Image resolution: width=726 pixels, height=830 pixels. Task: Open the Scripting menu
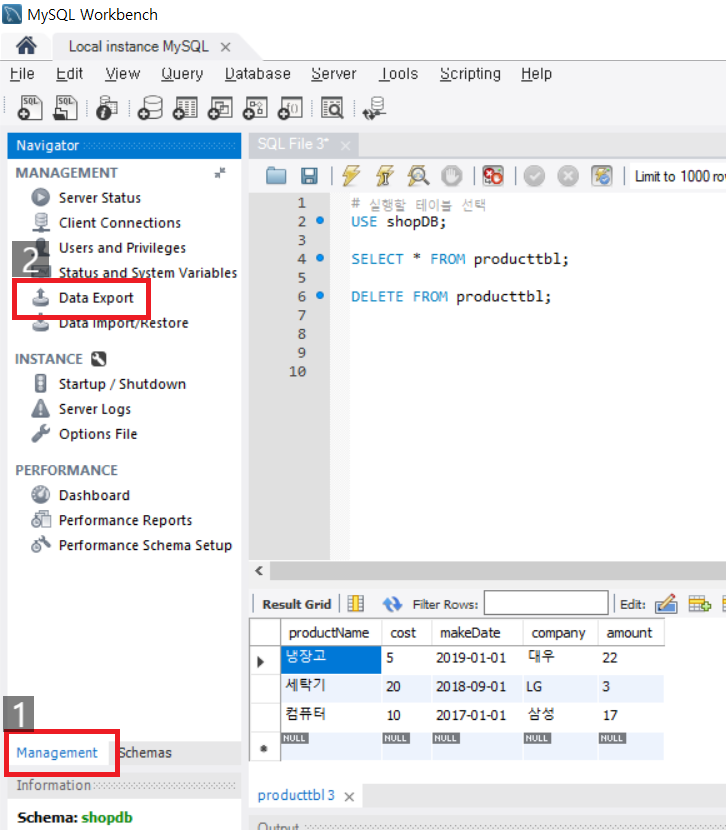[470, 74]
